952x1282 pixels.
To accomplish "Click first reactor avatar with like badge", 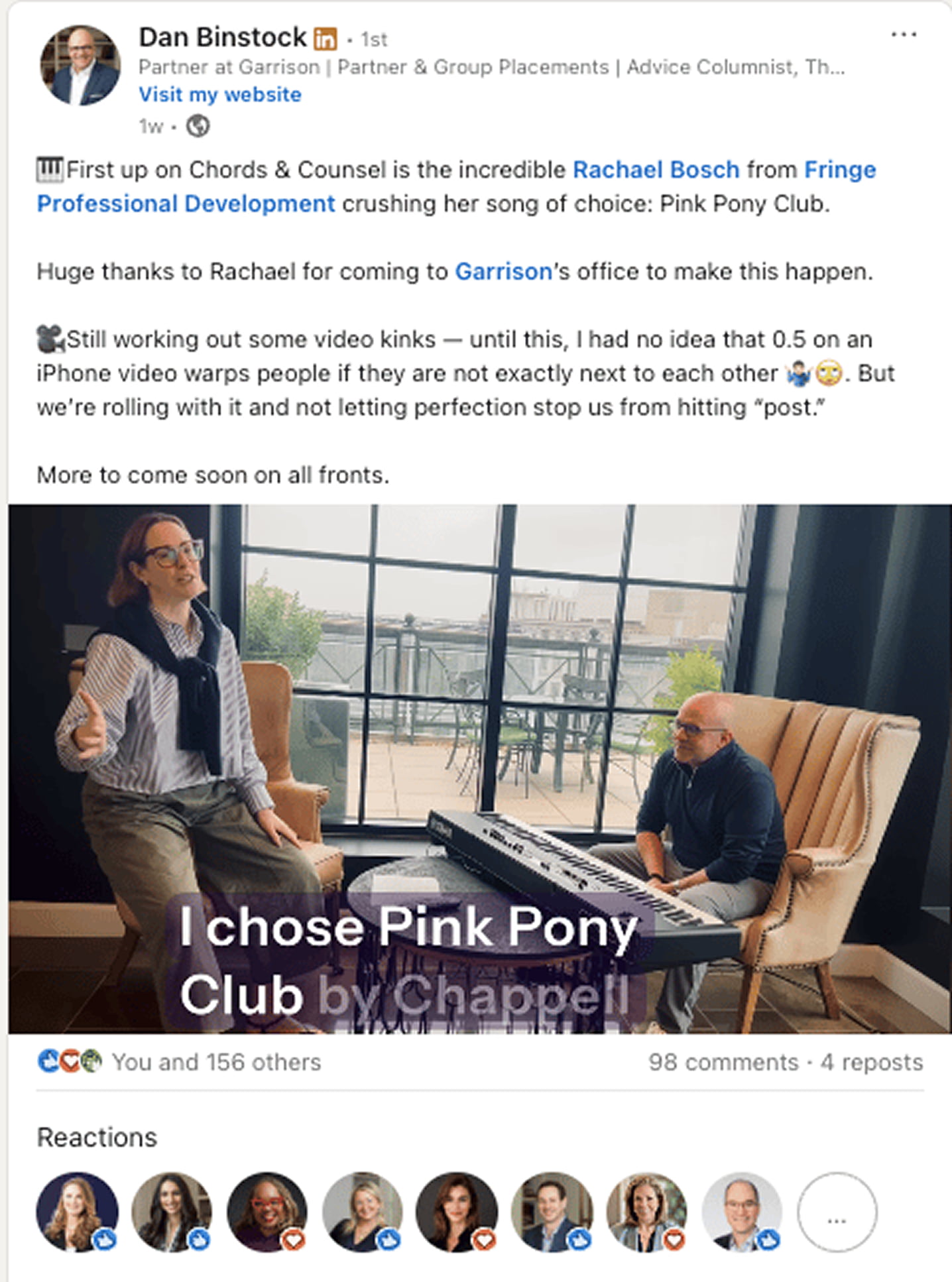I will 77,1212.
